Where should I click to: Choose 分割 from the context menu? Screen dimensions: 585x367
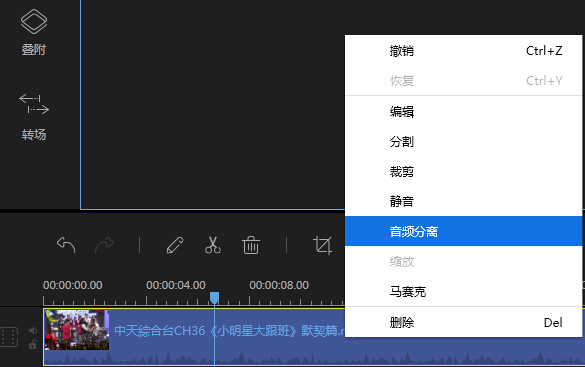click(463, 141)
